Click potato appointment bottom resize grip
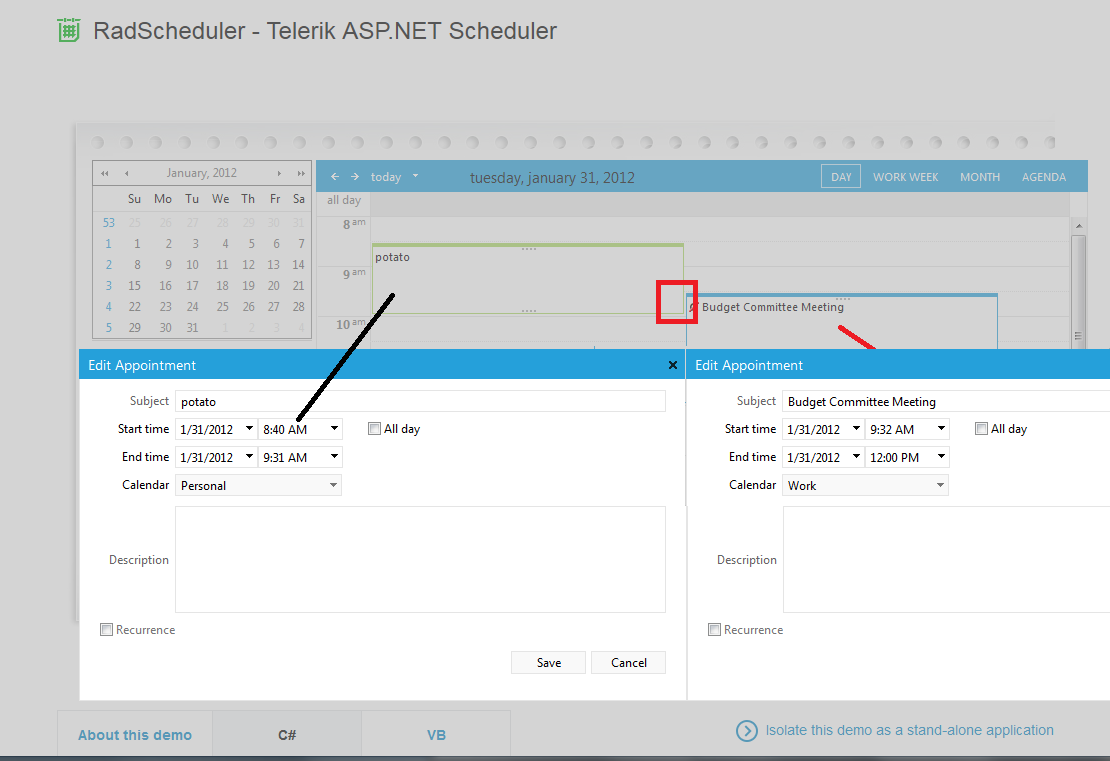Screen dimensions: 1110x761 click(529, 311)
